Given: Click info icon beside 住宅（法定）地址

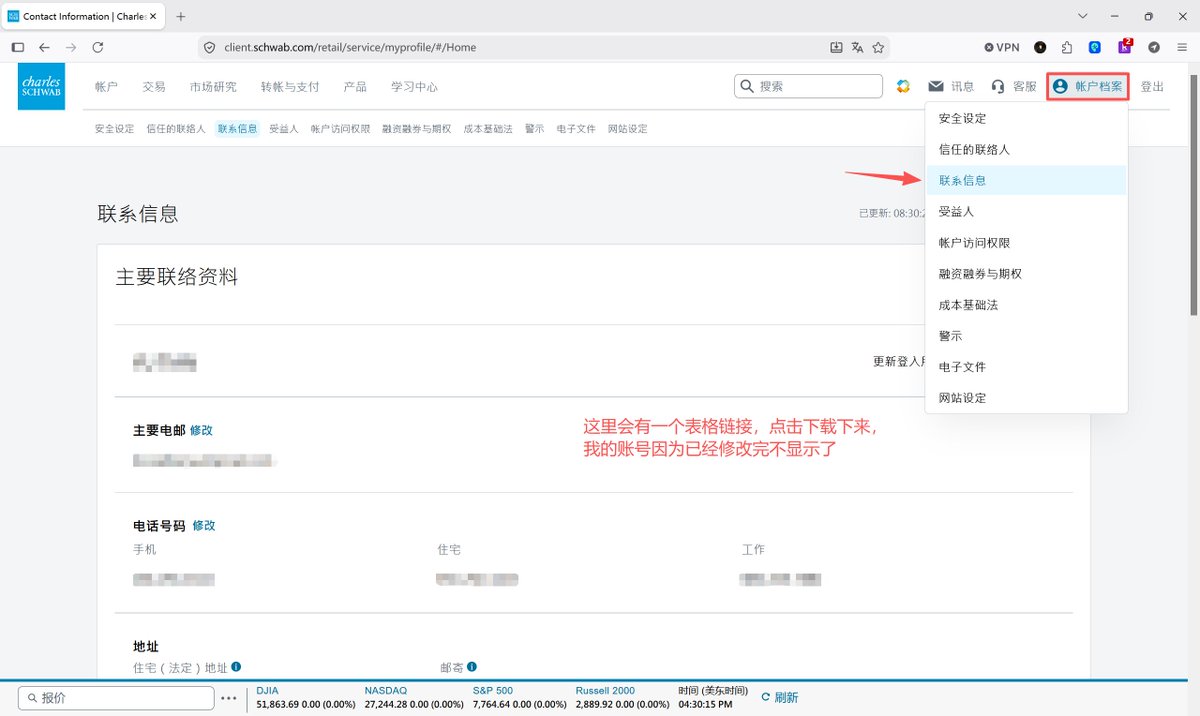Looking at the screenshot, I should click(237, 667).
